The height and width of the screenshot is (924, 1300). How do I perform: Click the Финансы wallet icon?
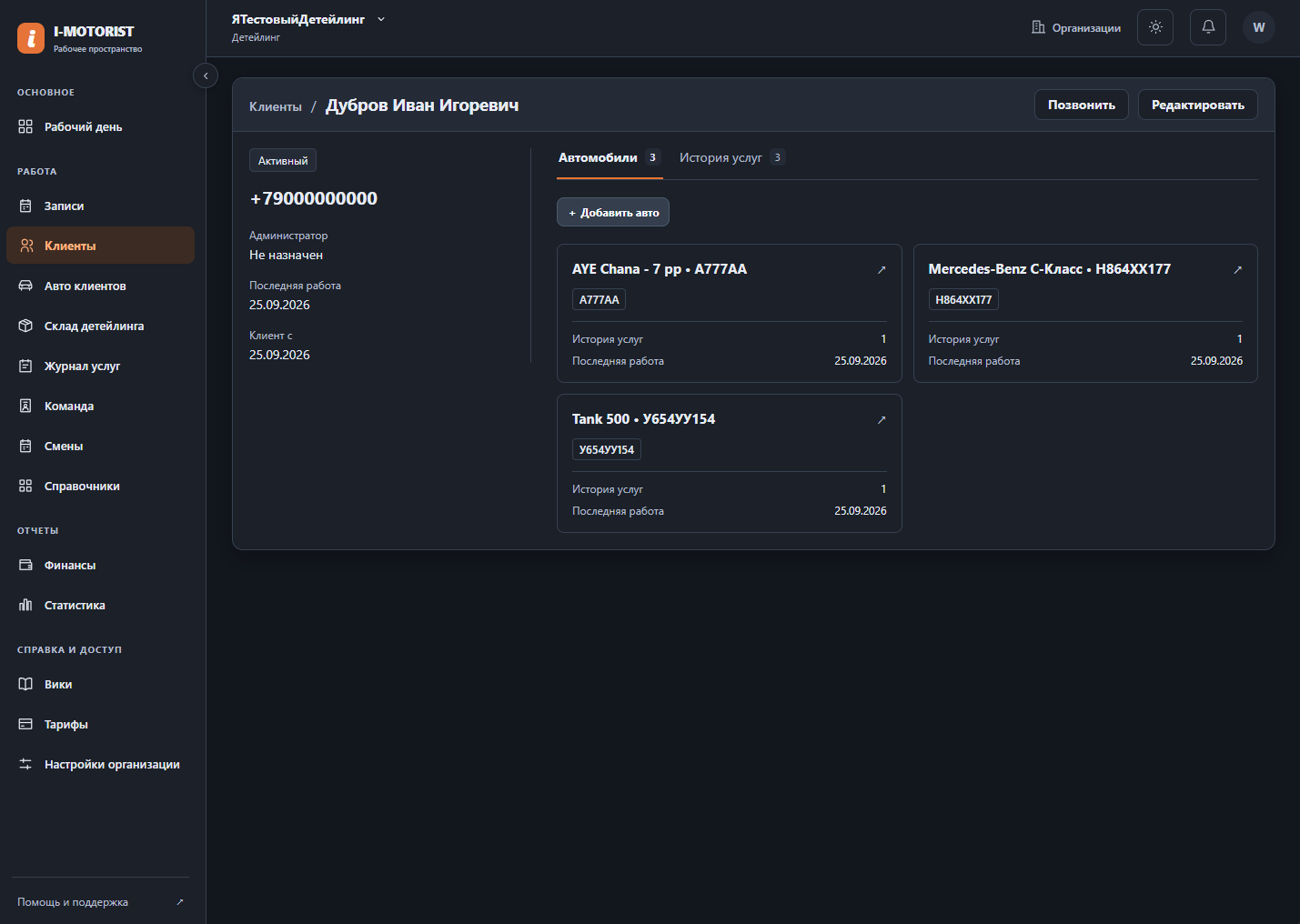pyautogui.click(x=25, y=565)
